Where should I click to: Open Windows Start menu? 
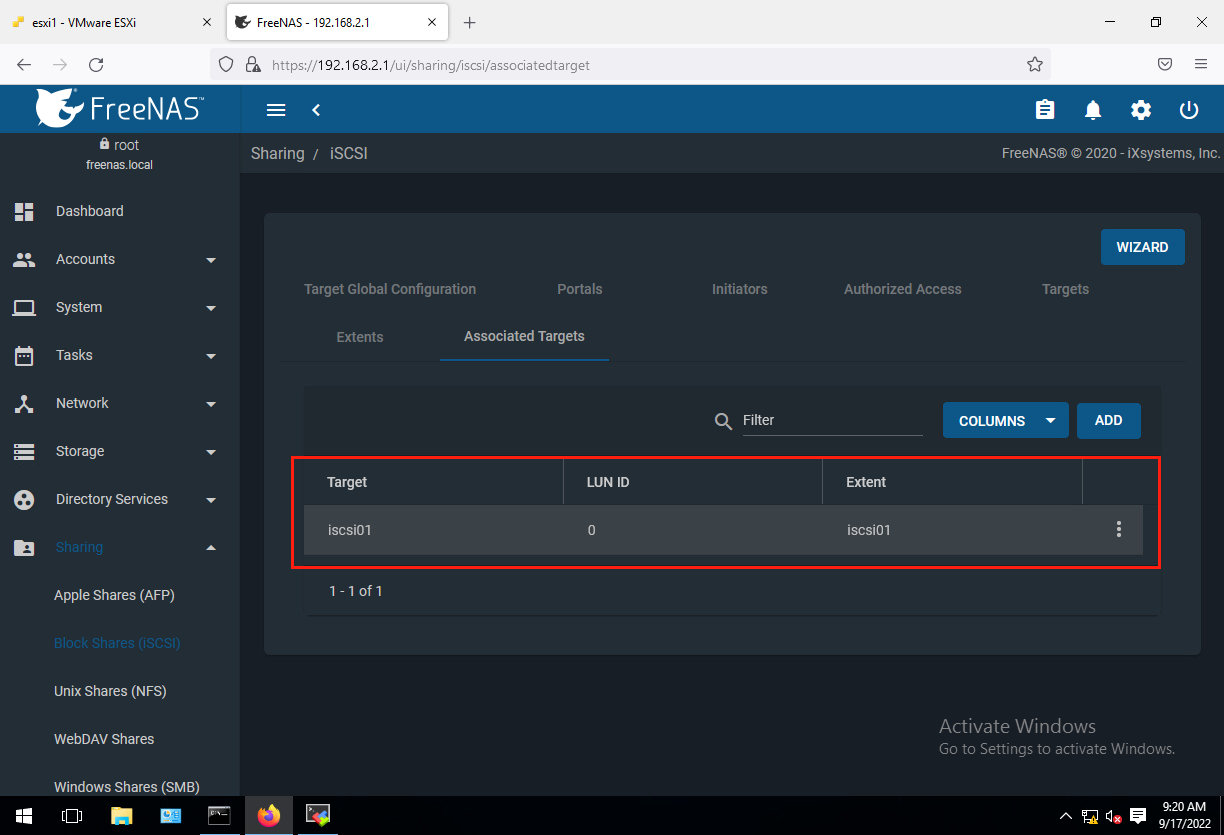tap(24, 815)
